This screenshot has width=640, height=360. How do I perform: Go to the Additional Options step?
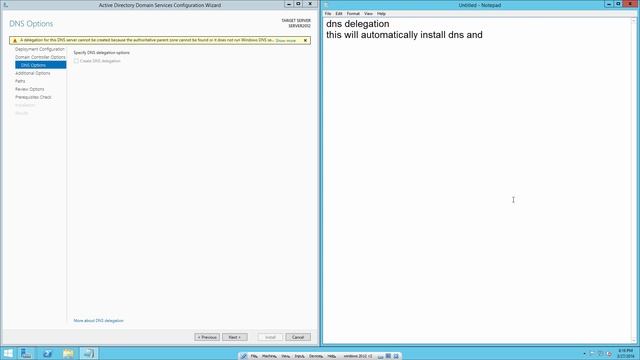coord(33,73)
